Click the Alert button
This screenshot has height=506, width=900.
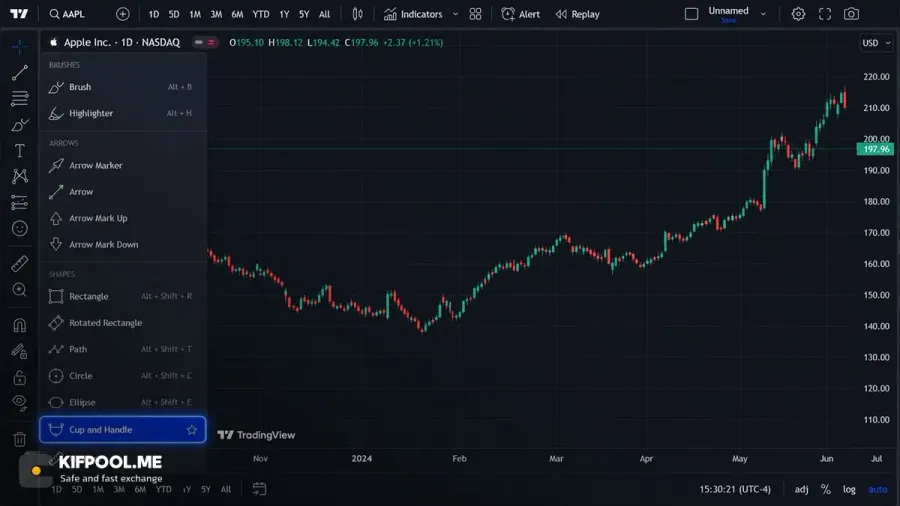click(520, 14)
